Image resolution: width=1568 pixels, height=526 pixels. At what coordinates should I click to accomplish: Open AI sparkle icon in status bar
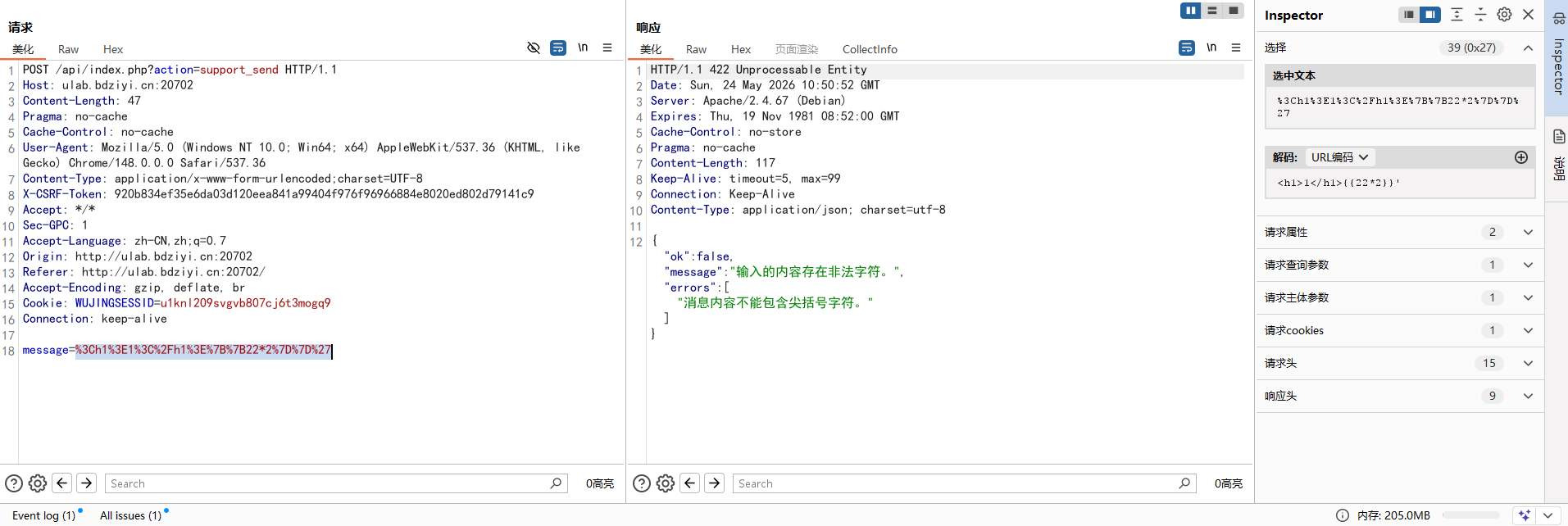tap(1525, 515)
